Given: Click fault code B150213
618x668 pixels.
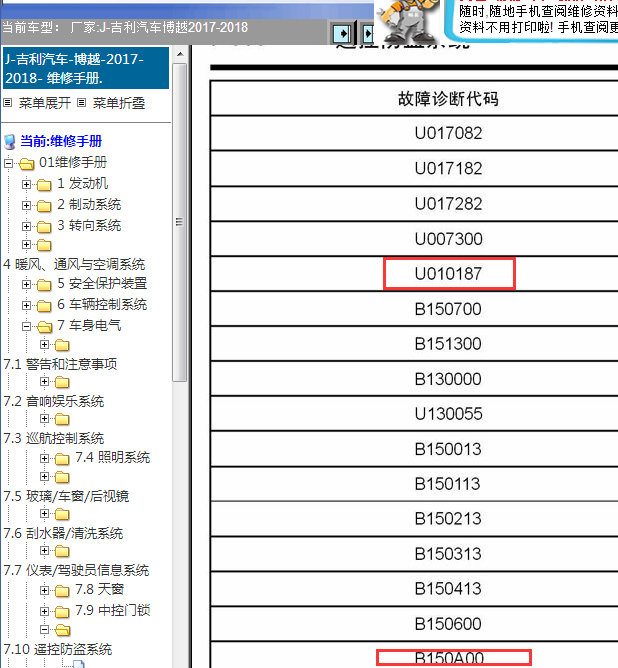Looking at the screenshot, I should point(448,519).
